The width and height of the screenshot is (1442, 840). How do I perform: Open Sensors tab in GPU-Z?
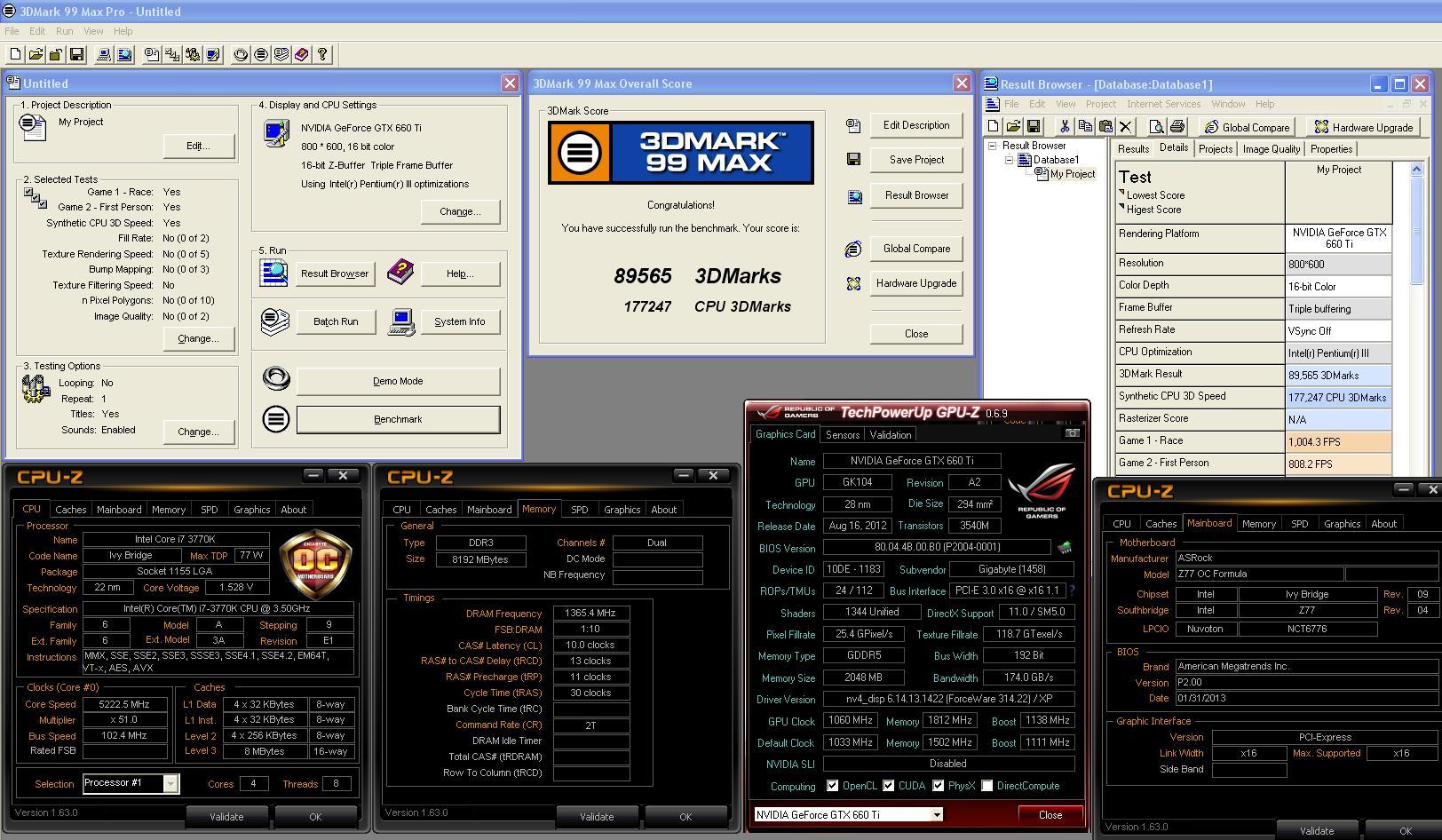tap(843, 435)
